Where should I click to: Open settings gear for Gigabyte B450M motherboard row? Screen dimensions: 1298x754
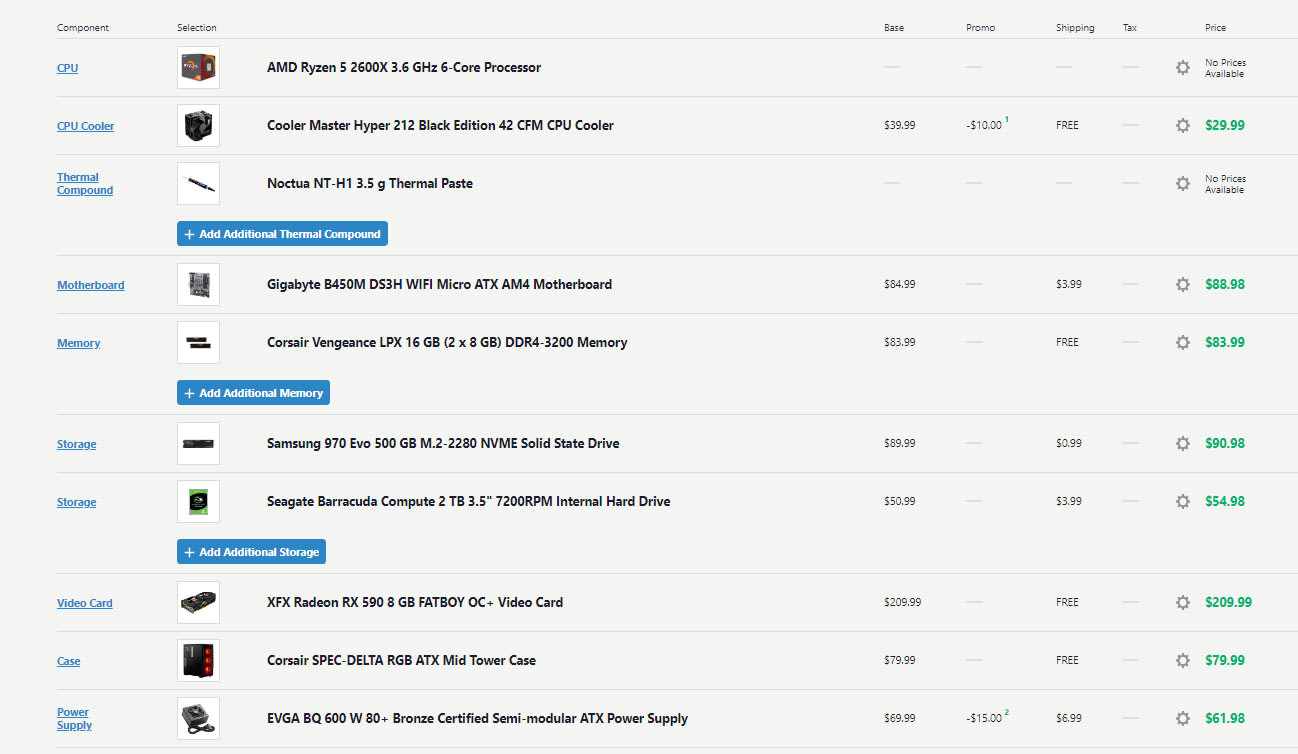point(1183,285)
